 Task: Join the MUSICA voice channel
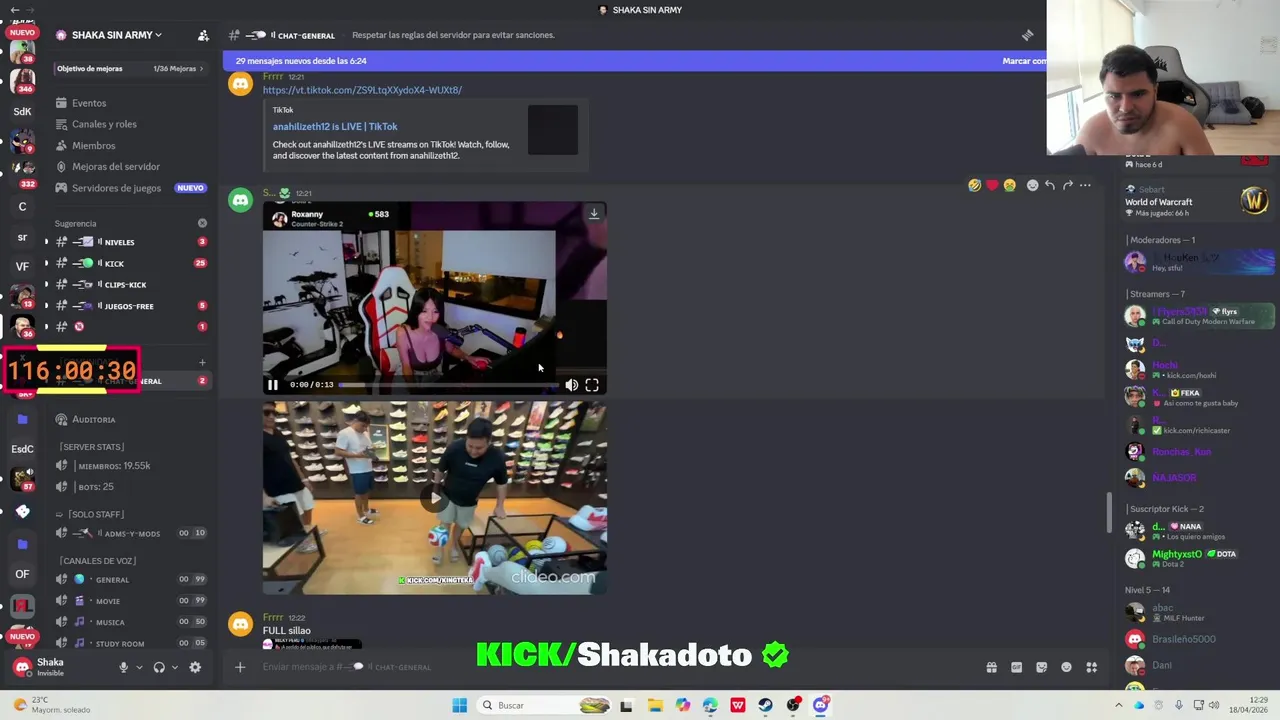(x=130, y=622)
